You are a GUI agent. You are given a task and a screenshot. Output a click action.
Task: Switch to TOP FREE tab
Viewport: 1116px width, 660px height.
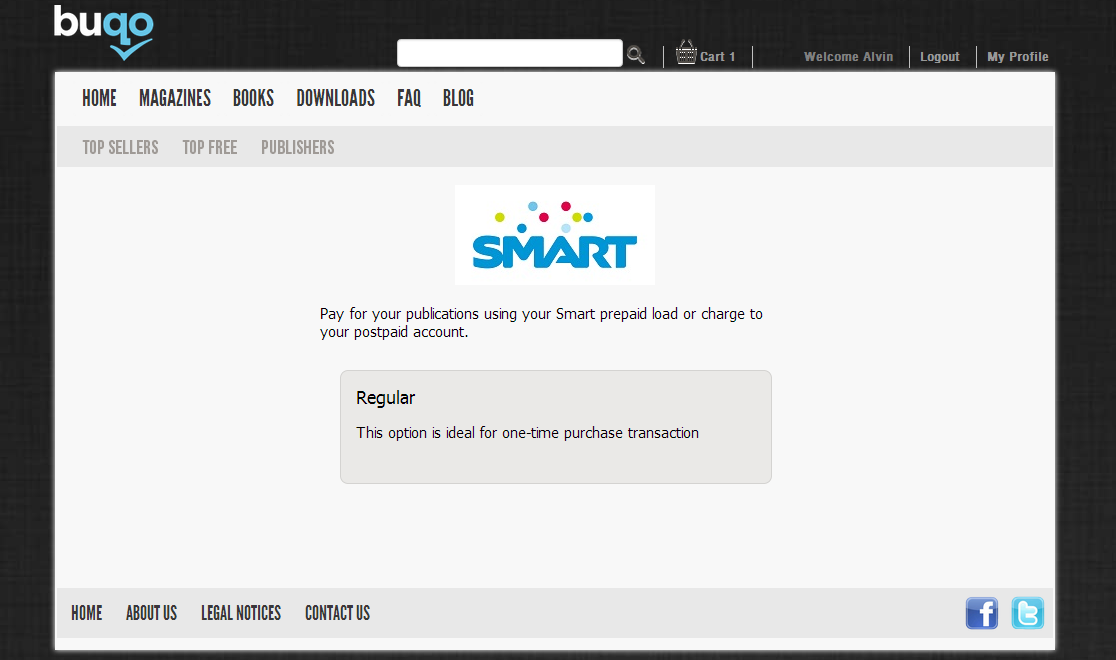tap(210, 147)
